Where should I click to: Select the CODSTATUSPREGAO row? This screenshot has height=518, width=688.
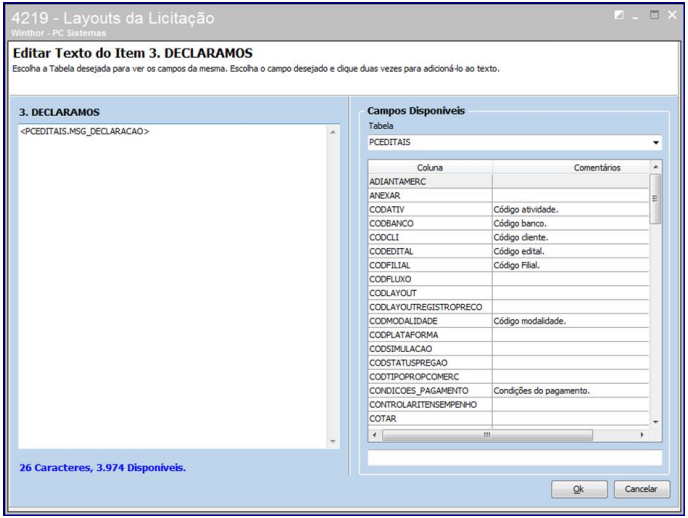pyautogui.click(x=508, y=363)
